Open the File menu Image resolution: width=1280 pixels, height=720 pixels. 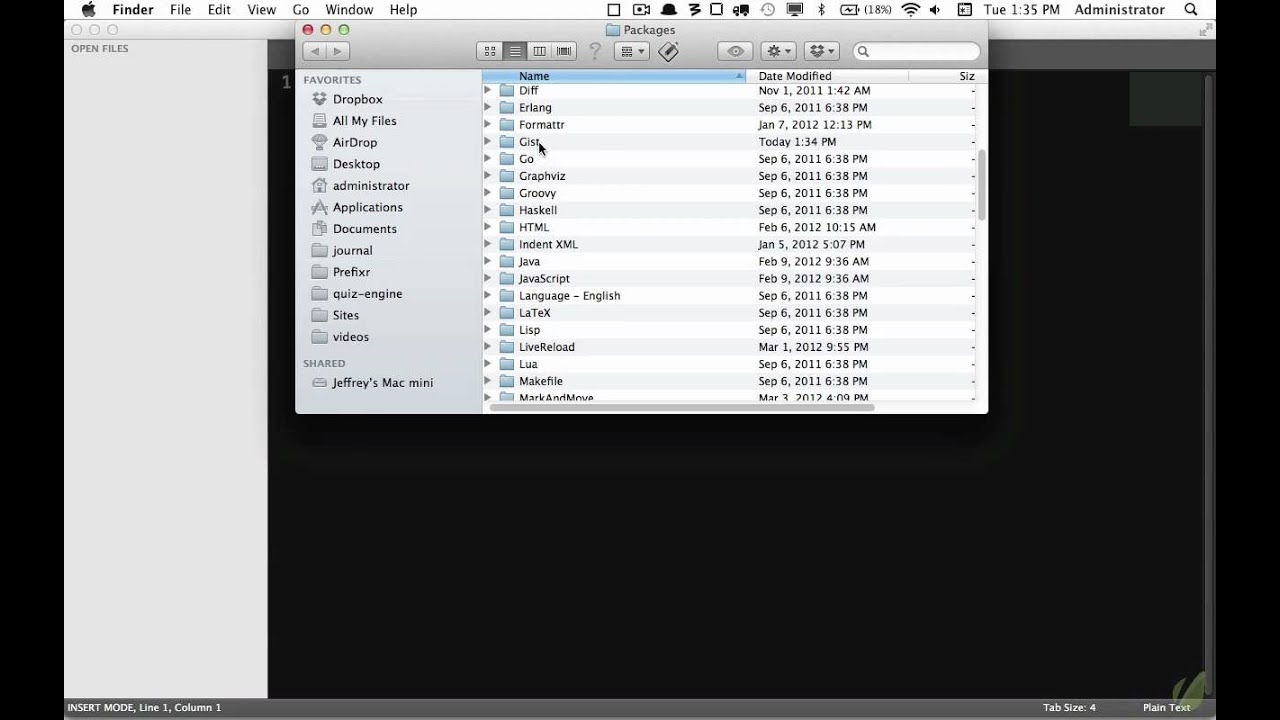pyautogui.click(x=180, y=10)
